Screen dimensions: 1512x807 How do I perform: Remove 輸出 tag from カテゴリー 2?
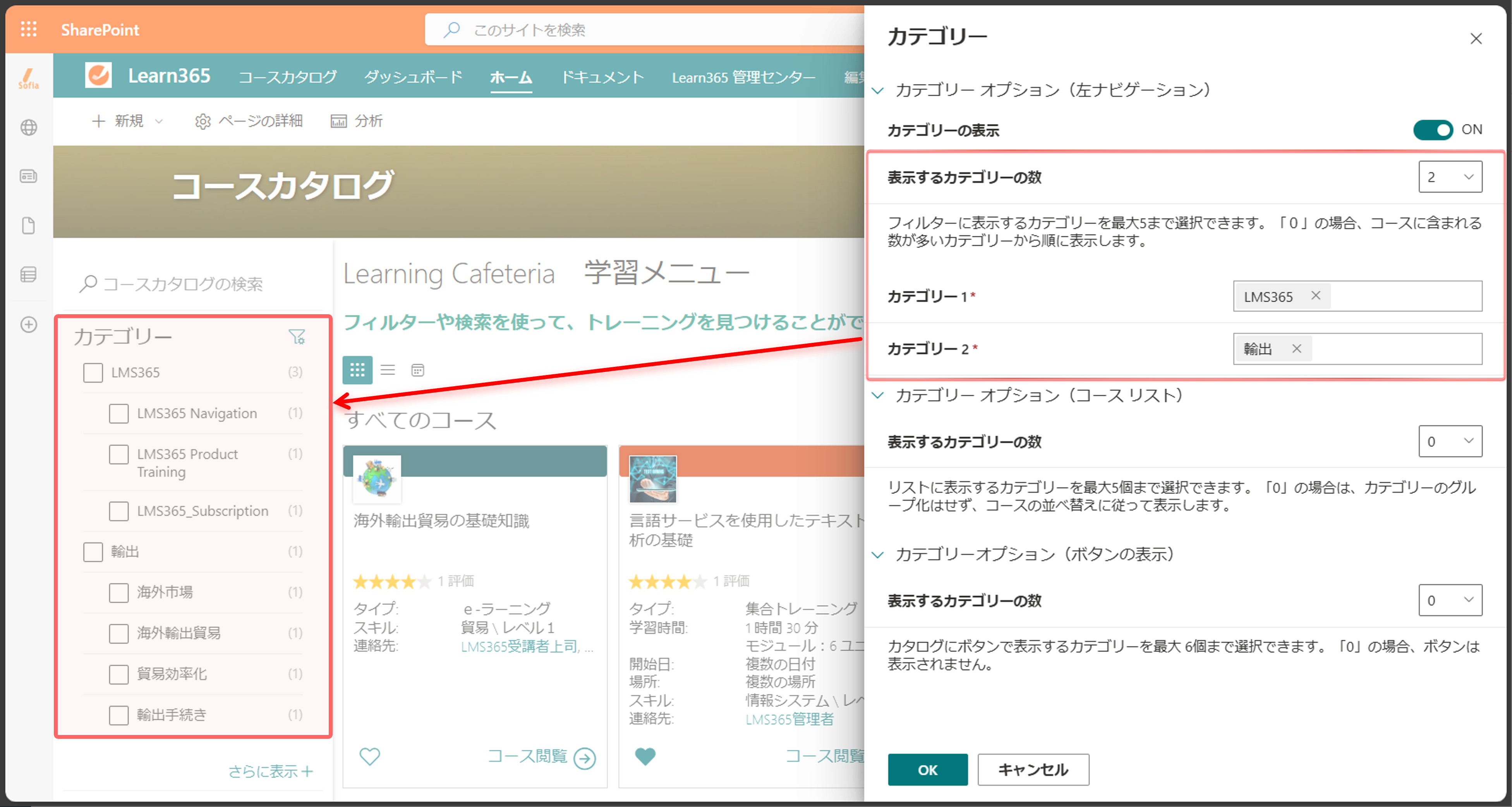(x=1297, y=349)
